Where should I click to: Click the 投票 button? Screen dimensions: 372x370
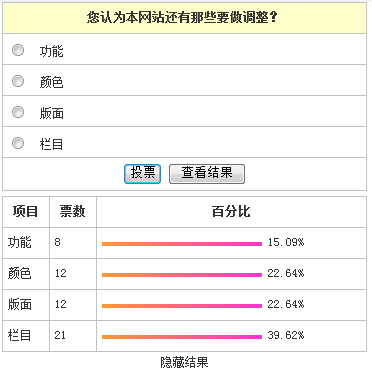(x=142, y=174)
